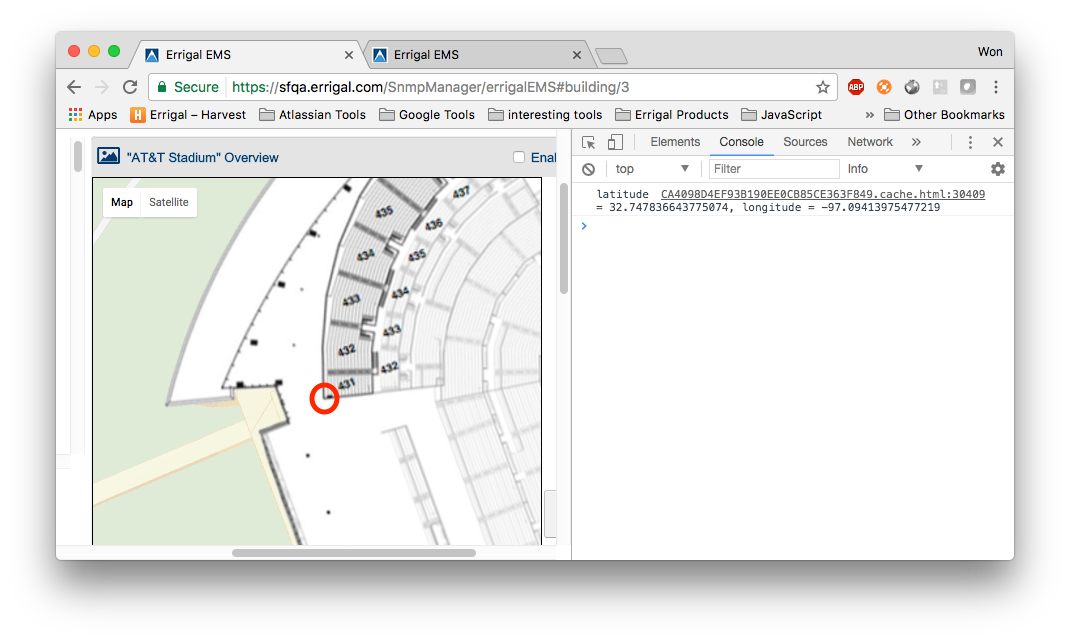The width and height of the screenshot is (1070, 640).
Task: Select the Map view button
Action: (x=122, y=202)
